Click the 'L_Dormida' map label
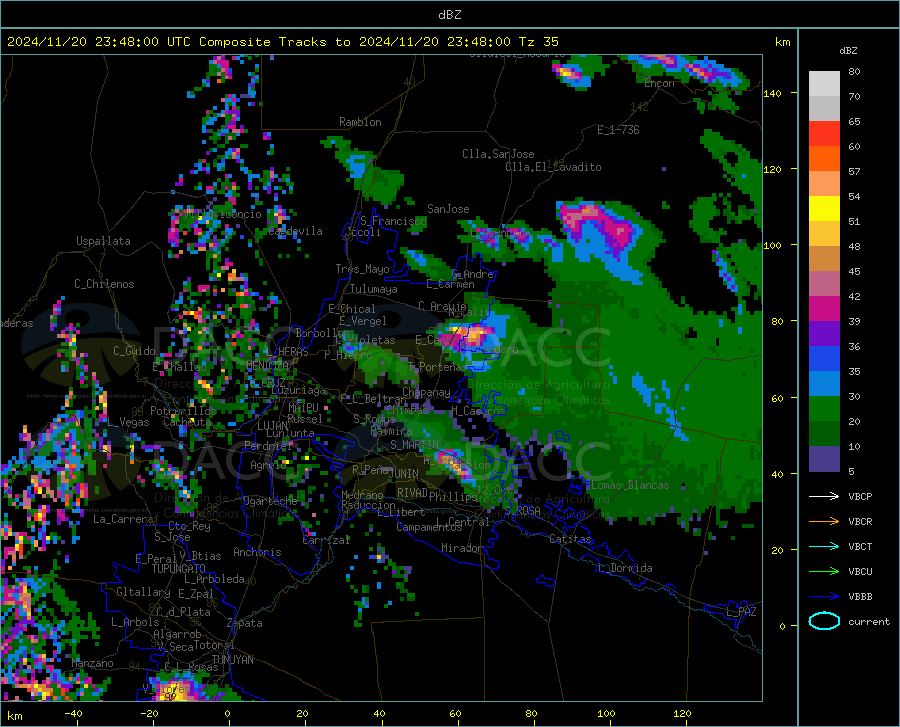This screenshot has width=900, height=727. 625,568
